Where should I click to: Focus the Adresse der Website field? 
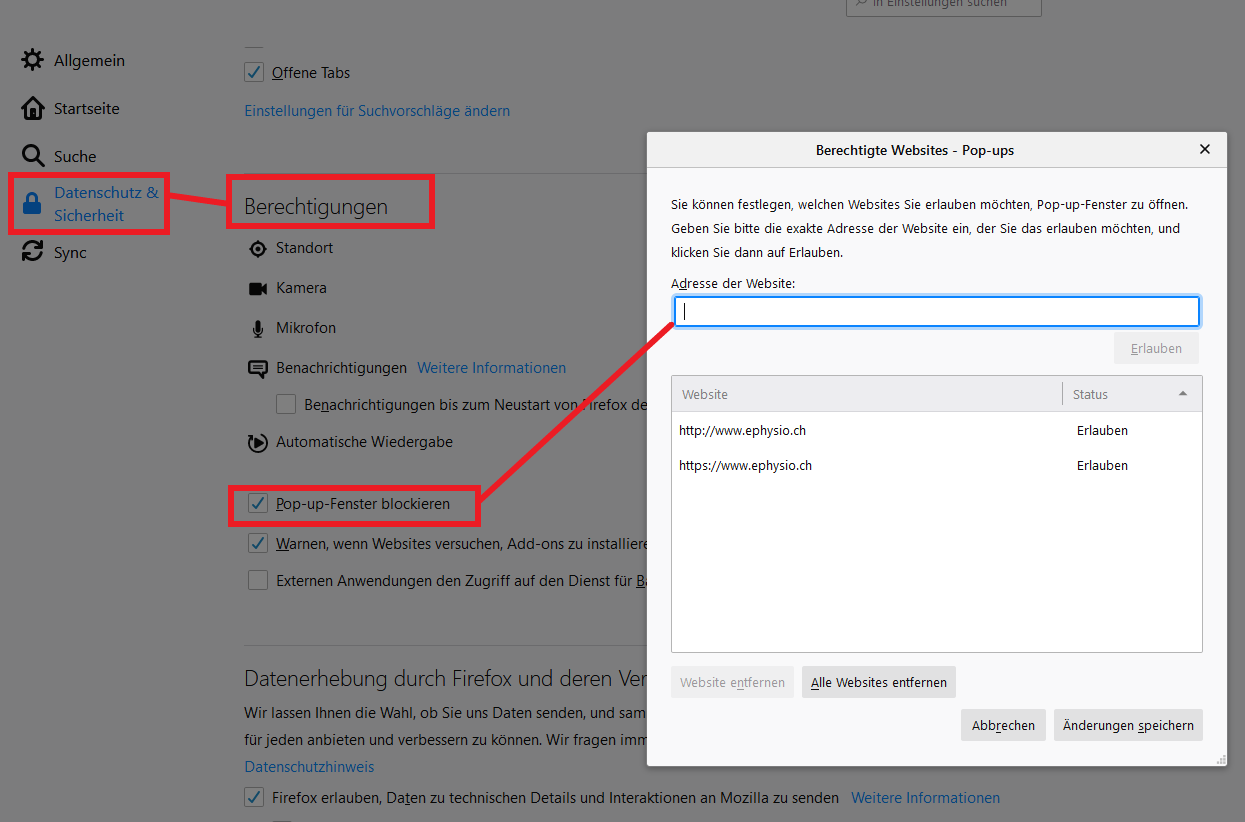pos(937,312)
